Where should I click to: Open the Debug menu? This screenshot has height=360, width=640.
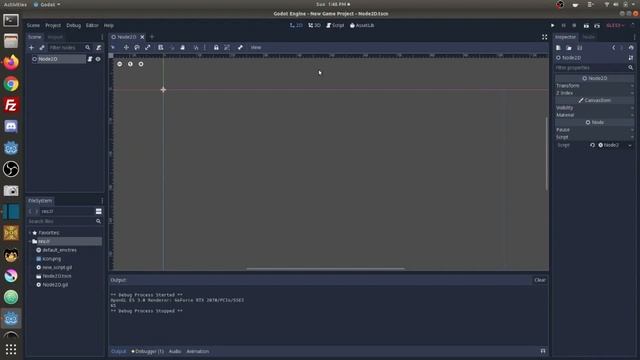(x=73, y=25)
